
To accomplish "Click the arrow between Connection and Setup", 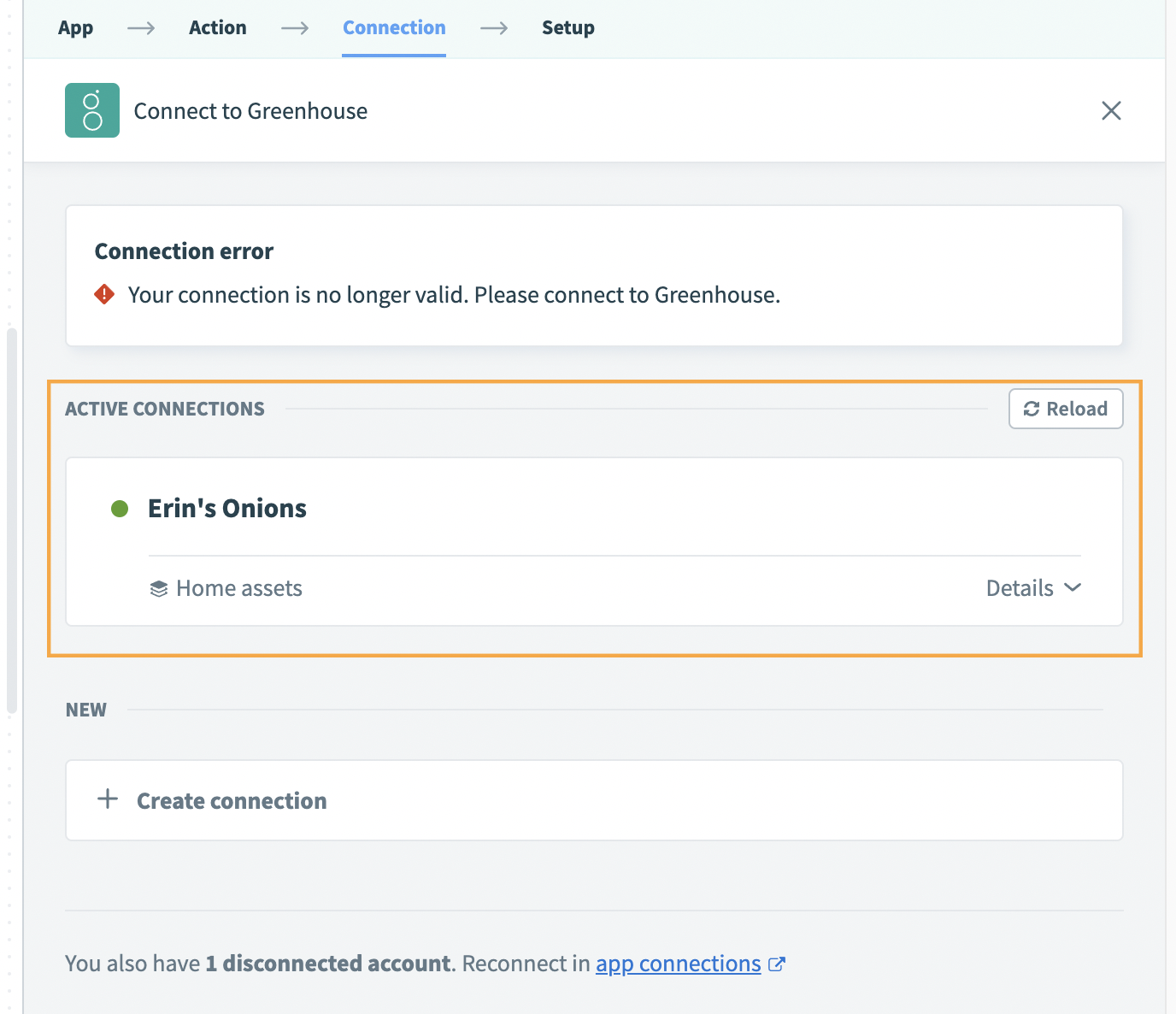I will (x=494, y=28).
